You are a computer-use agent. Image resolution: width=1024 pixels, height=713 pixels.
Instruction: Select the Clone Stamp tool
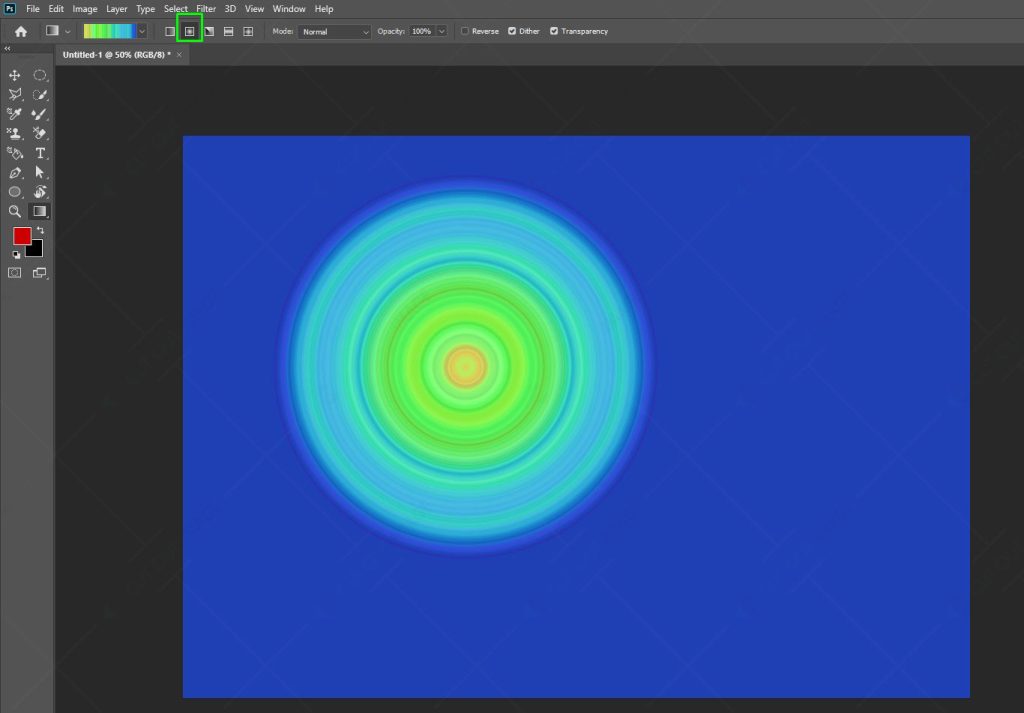(14, 133)
